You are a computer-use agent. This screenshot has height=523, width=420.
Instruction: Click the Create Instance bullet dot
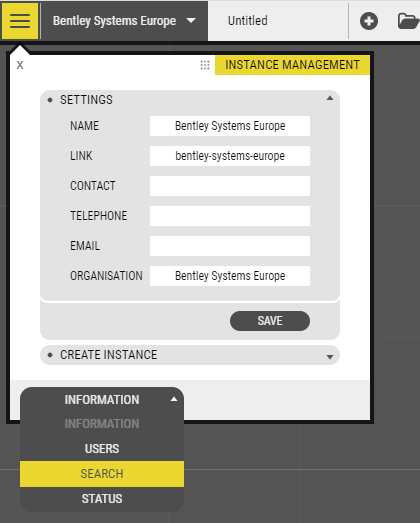point(50,355)
